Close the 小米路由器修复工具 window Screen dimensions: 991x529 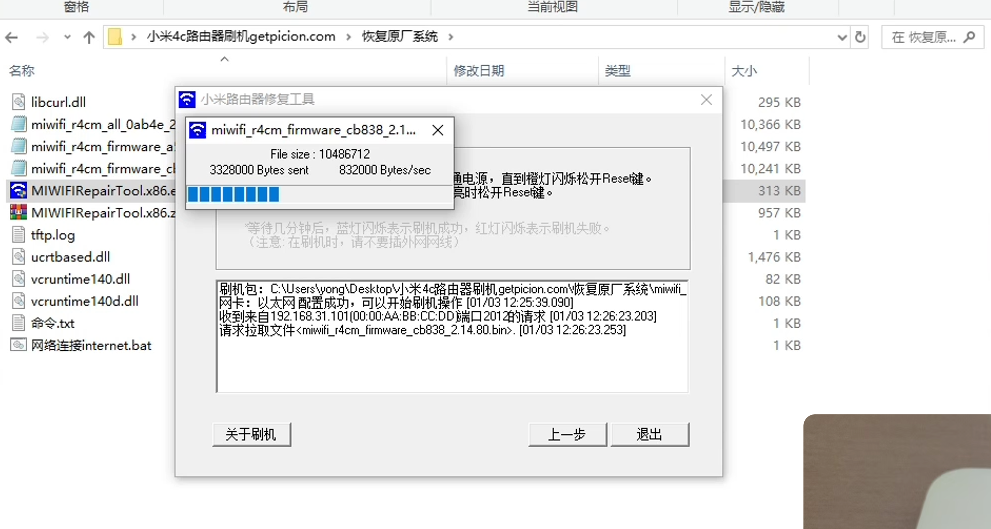707,99
